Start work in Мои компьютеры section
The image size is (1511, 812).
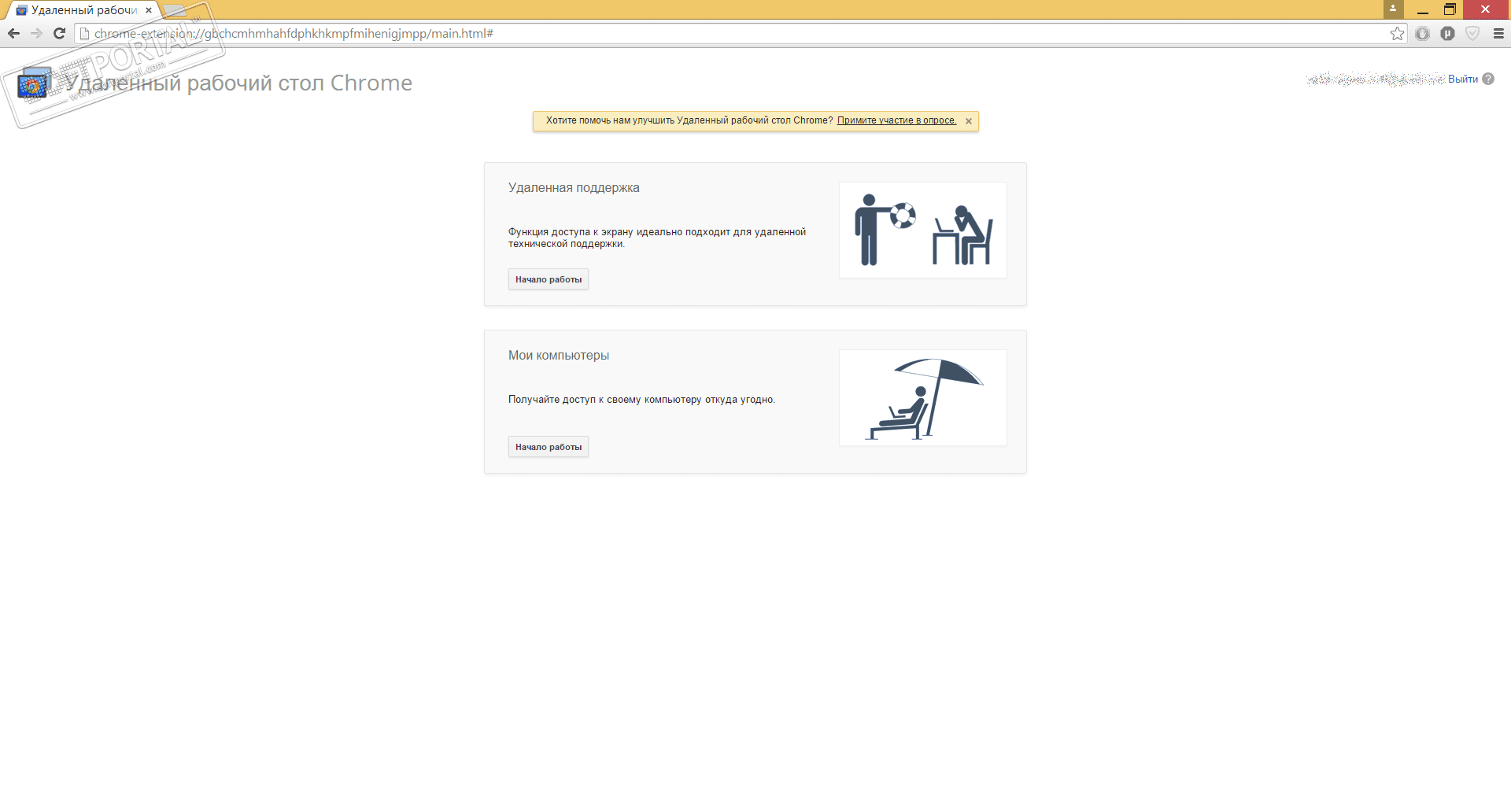coord(549,447)
